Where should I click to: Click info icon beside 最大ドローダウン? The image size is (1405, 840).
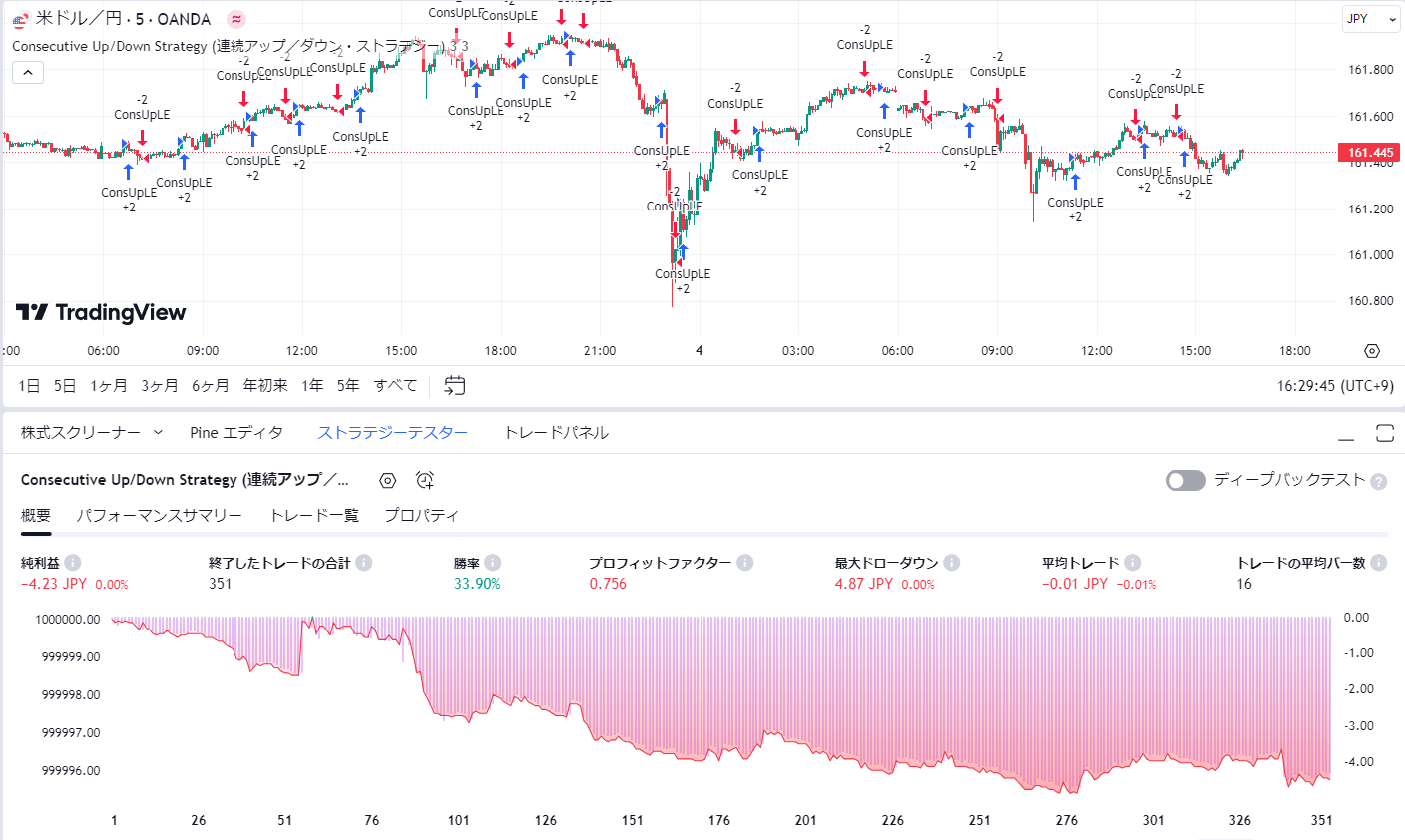pos(952,563)
